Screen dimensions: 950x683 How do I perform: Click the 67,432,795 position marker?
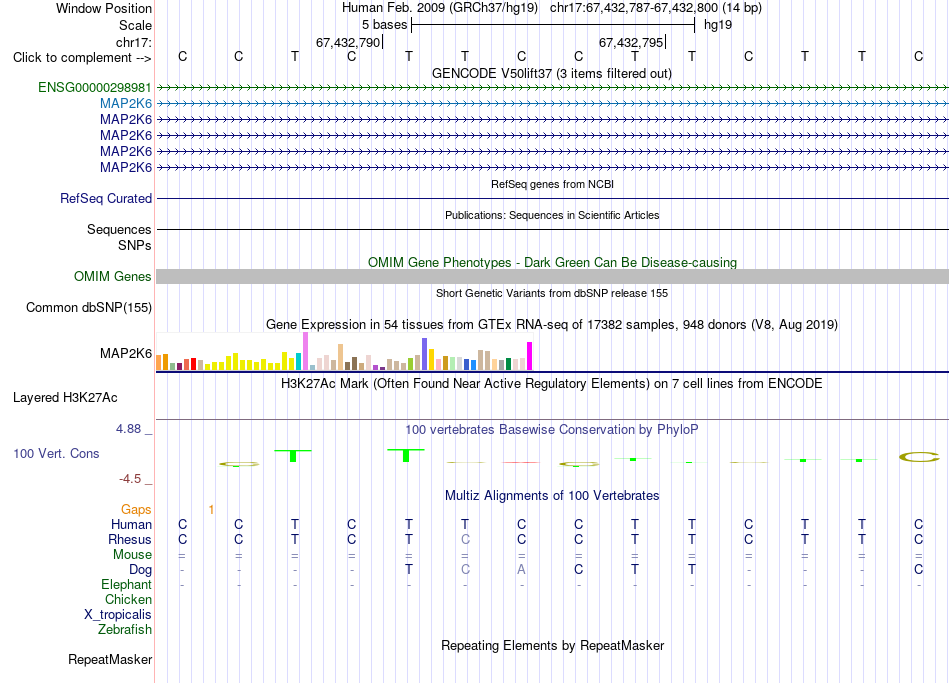[x=631, y=42]
